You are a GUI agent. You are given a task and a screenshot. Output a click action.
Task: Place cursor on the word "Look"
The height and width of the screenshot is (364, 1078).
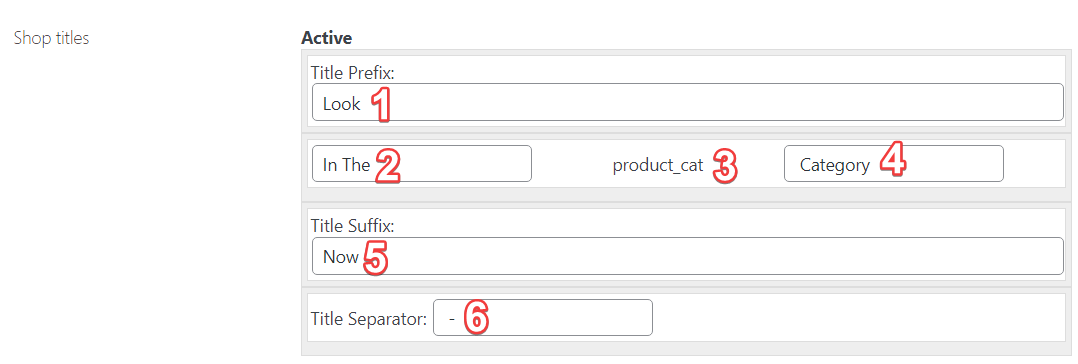342,104
